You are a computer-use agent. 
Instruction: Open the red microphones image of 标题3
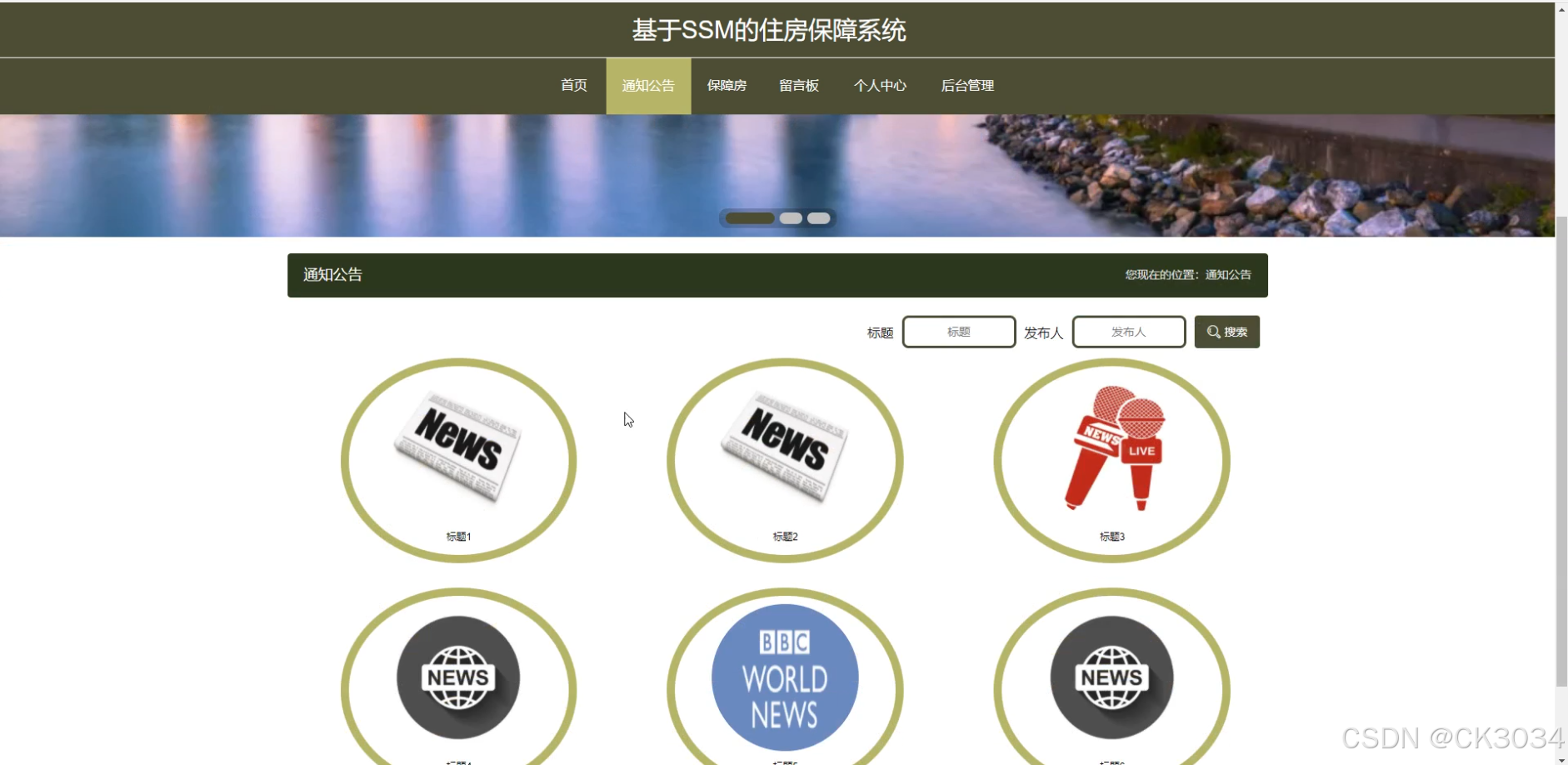pos(1113,447)
